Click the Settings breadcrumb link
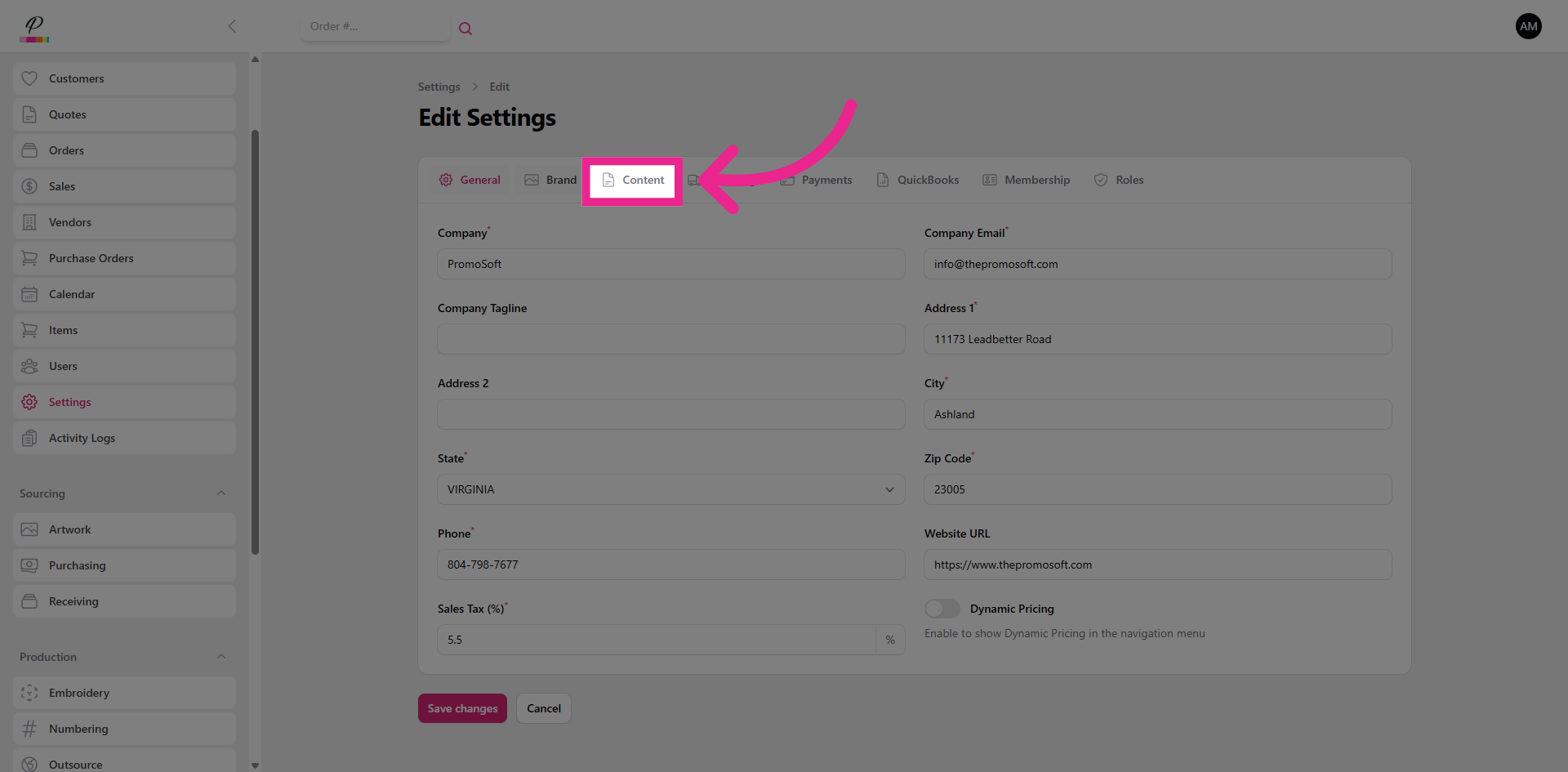Viewport: 1568px width, 772px height. pos(439,87)
